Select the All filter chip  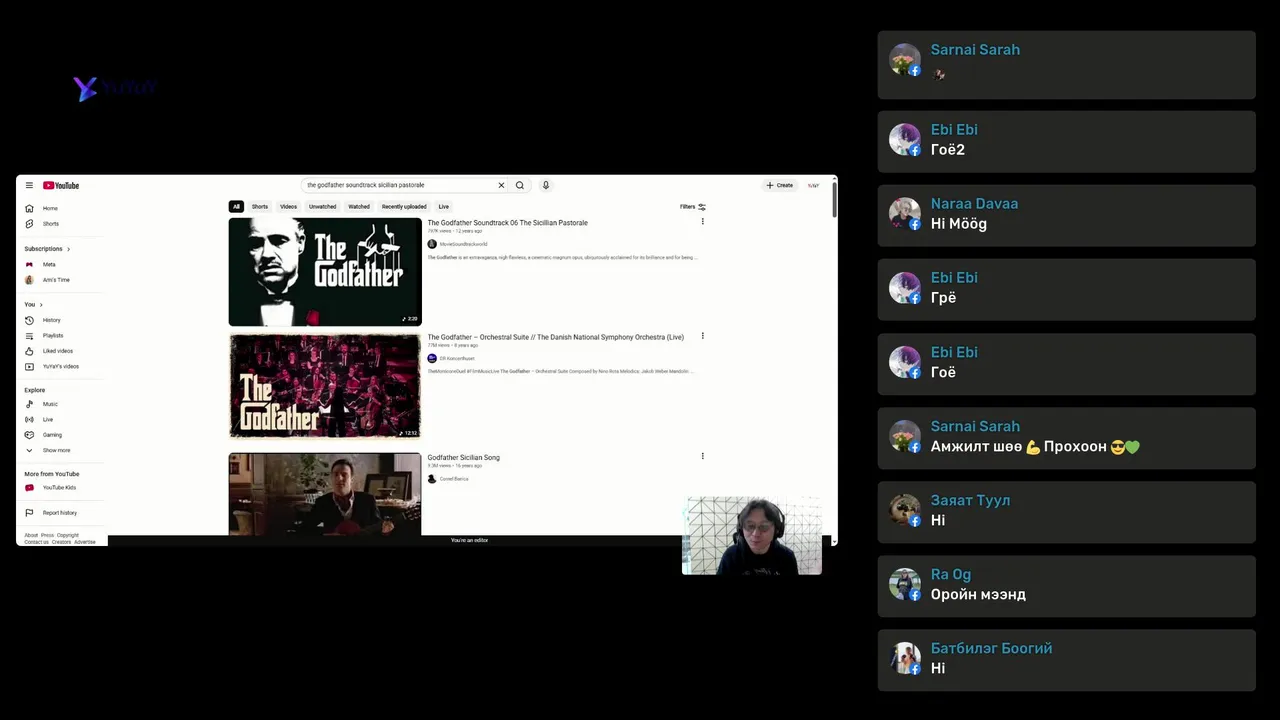point(236,207)
